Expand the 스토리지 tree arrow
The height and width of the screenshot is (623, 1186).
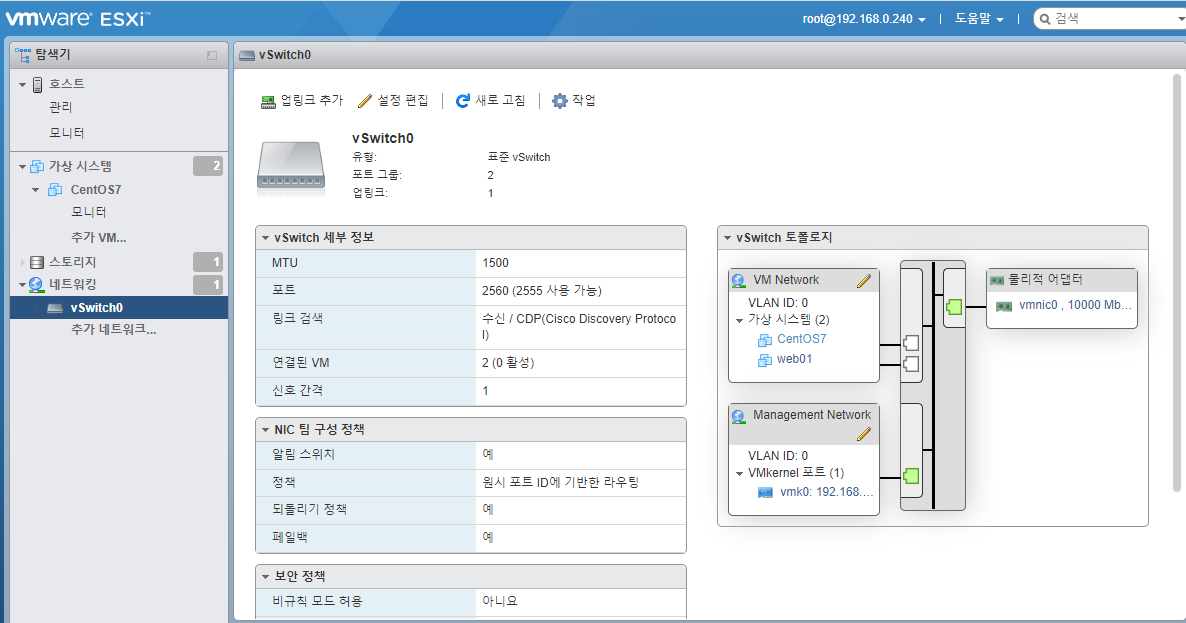pos(22,262)
